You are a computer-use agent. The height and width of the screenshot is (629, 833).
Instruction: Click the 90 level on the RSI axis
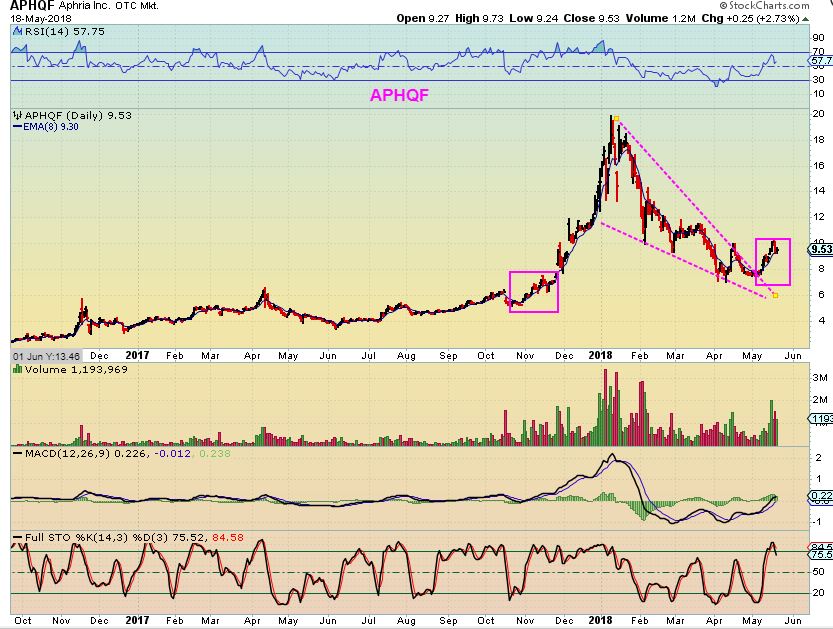click(818, 38)
